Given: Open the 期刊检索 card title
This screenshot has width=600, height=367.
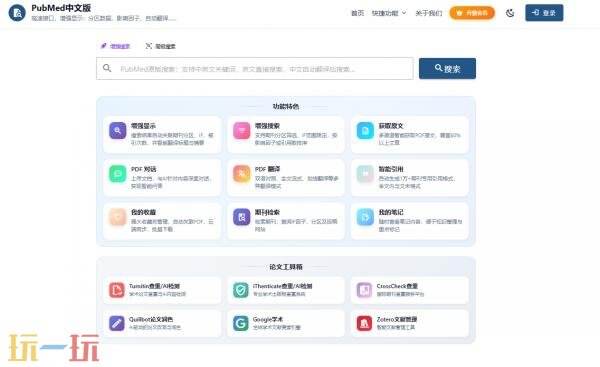Looking at the screenshot, I should [x=267, y=212].
